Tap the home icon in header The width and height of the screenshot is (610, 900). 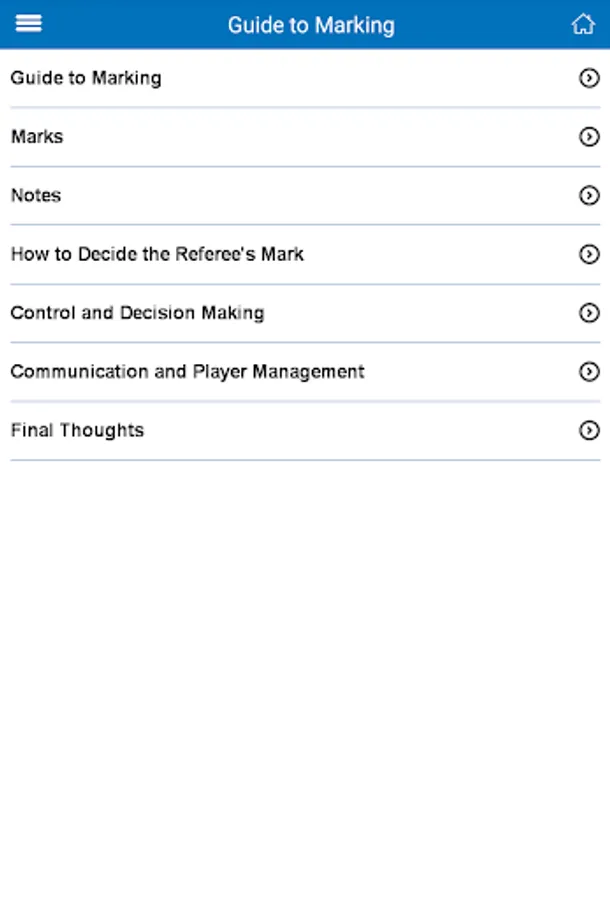click(583, 24)
